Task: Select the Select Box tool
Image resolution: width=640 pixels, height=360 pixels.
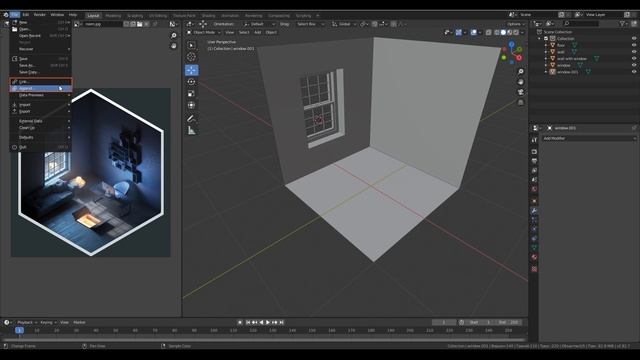Action: pyautogui.click(x=191, y=45)
